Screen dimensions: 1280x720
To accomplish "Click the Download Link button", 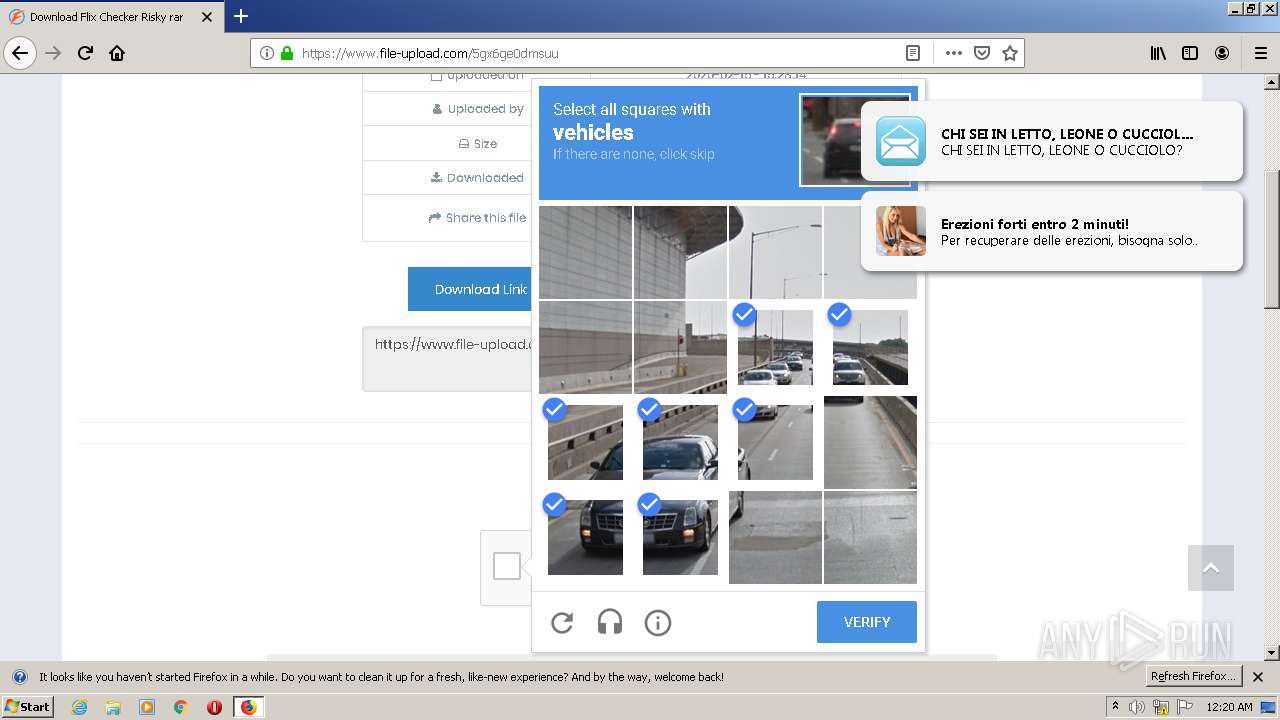I will coord(470,289).
